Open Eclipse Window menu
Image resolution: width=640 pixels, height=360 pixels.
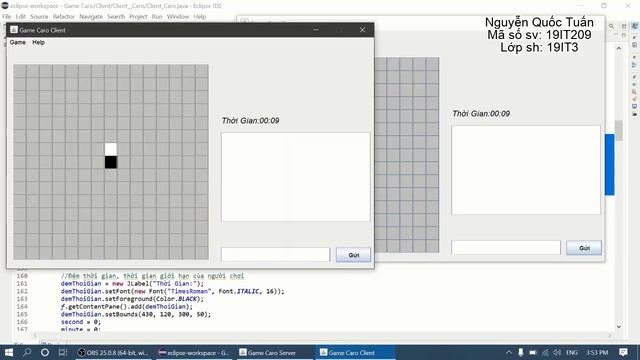(x=178, y=17)
